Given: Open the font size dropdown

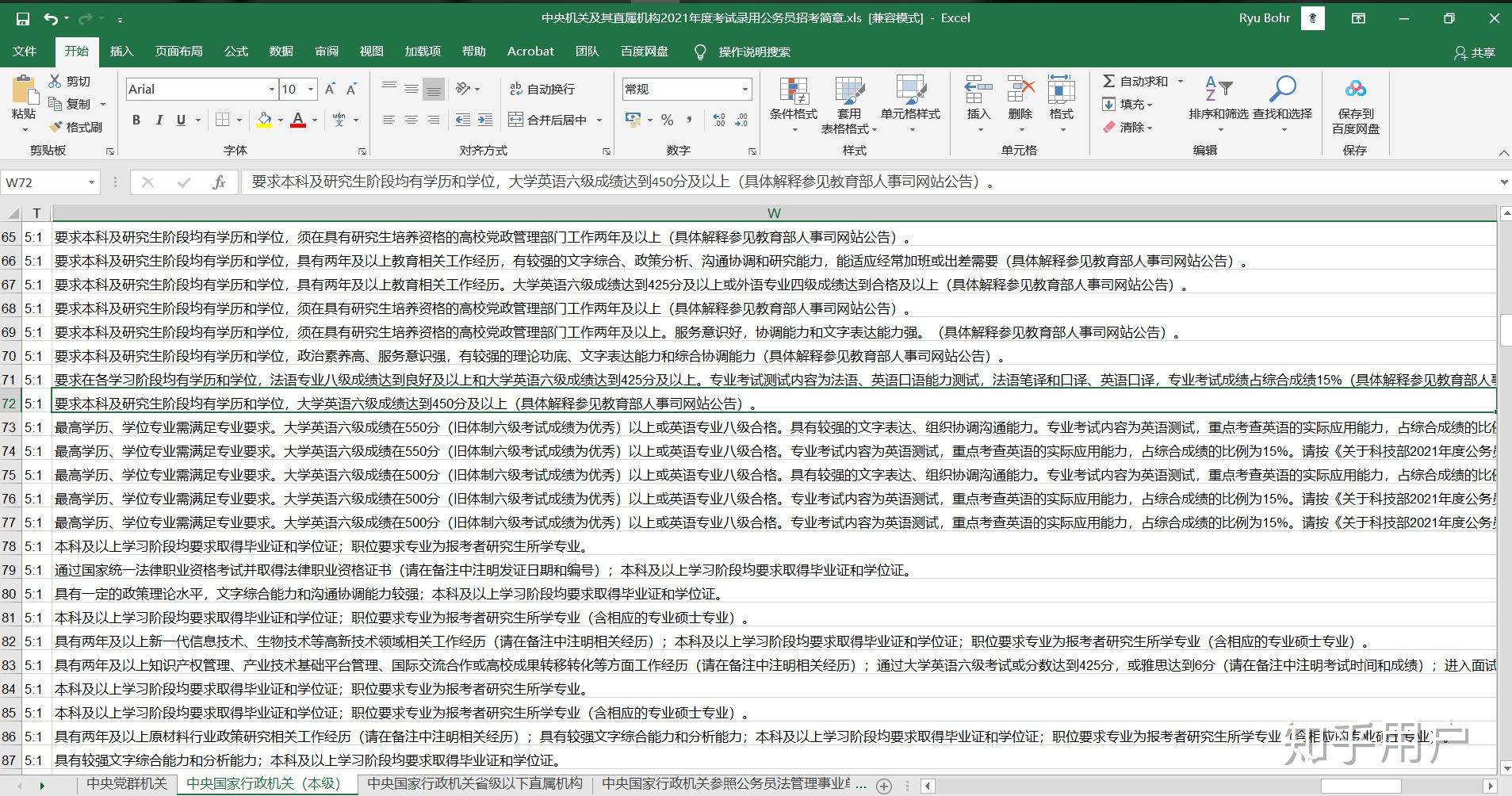Looking at the screenshot, I should 311,90.
